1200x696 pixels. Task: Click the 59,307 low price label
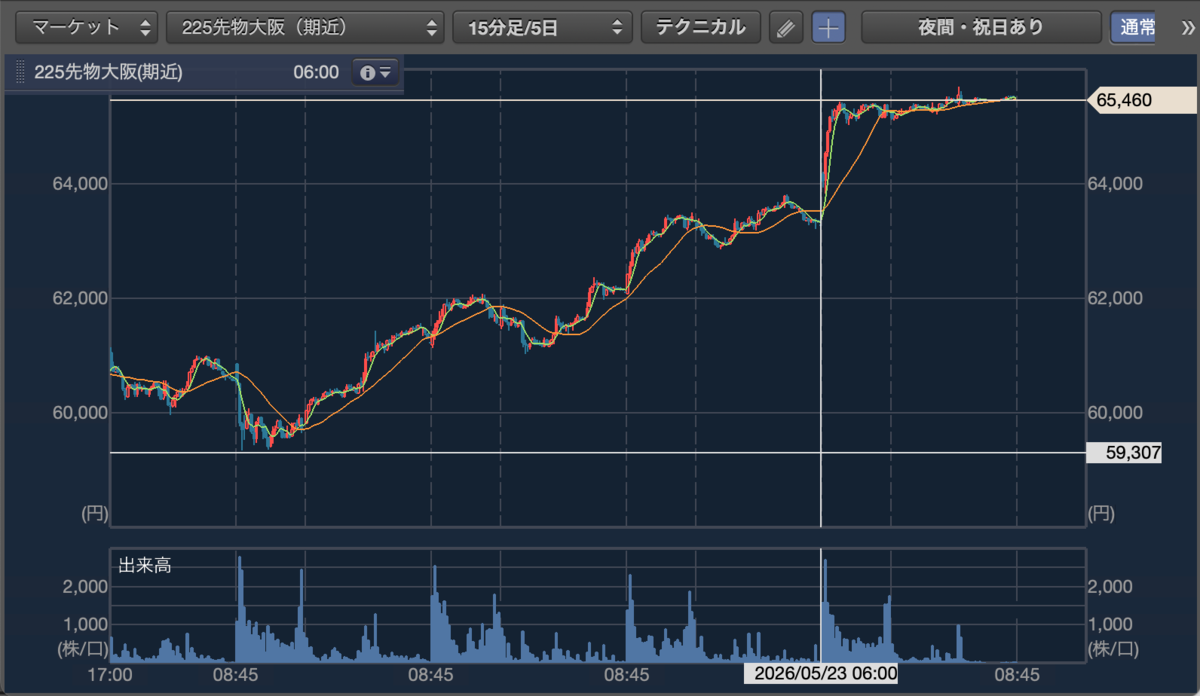point(1125,452)
